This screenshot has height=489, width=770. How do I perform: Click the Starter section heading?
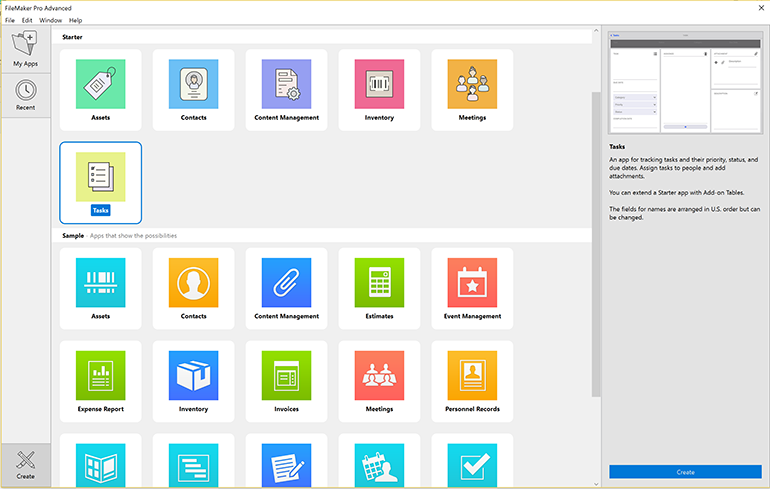click(72, 37)
